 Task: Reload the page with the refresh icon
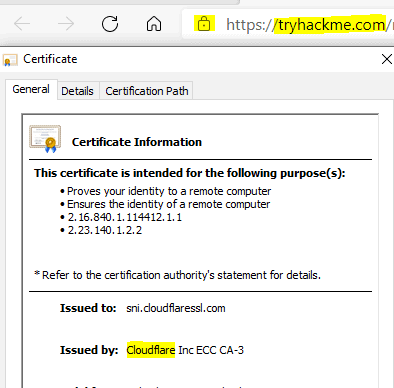(110, 24)
